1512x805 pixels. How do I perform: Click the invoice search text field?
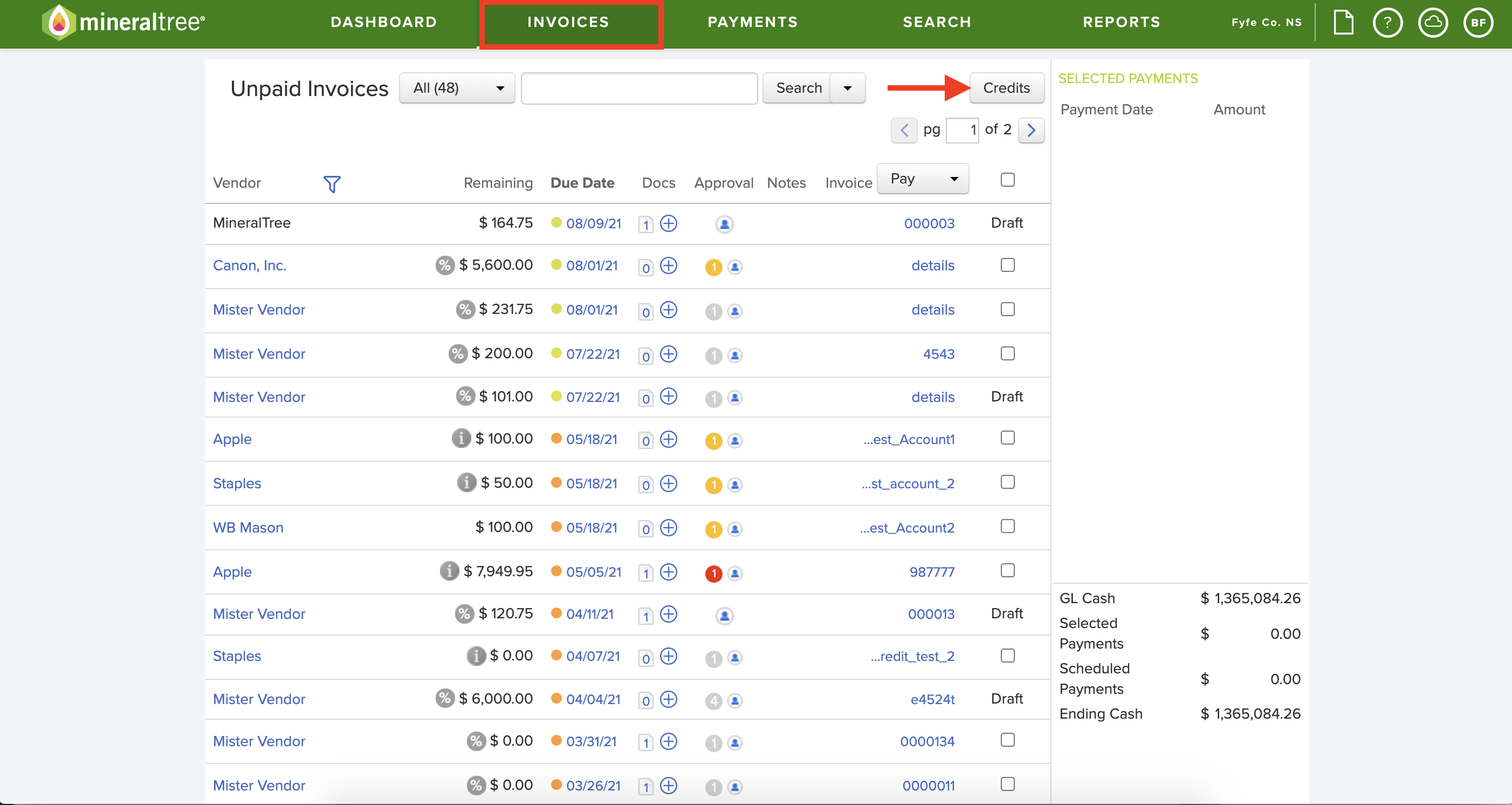coord(639,88)
